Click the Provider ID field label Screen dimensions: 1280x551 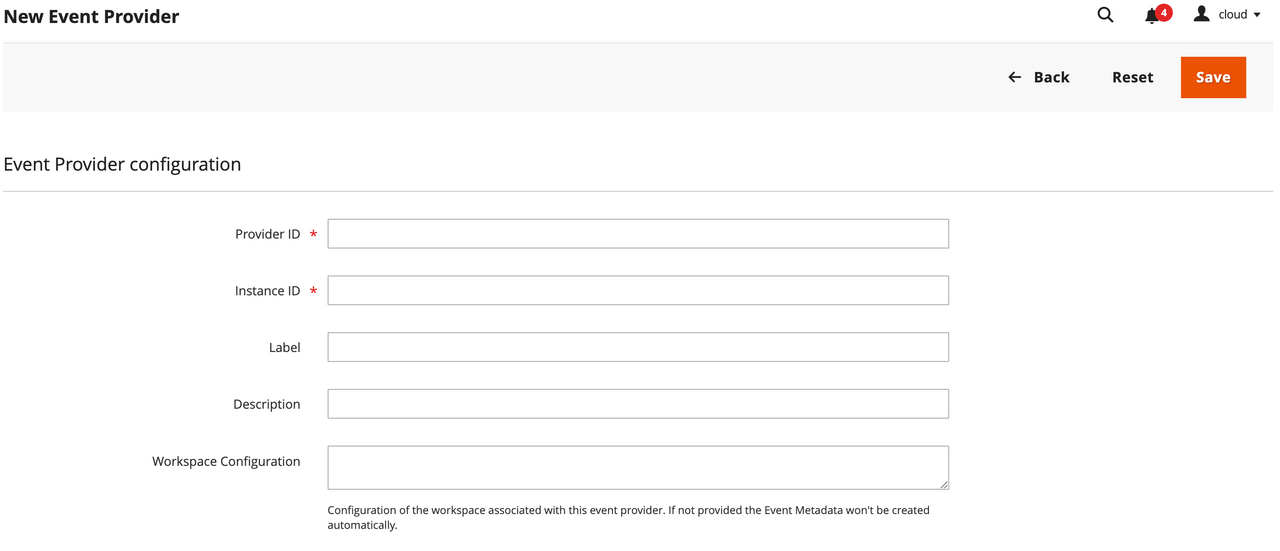coord(267,234)
